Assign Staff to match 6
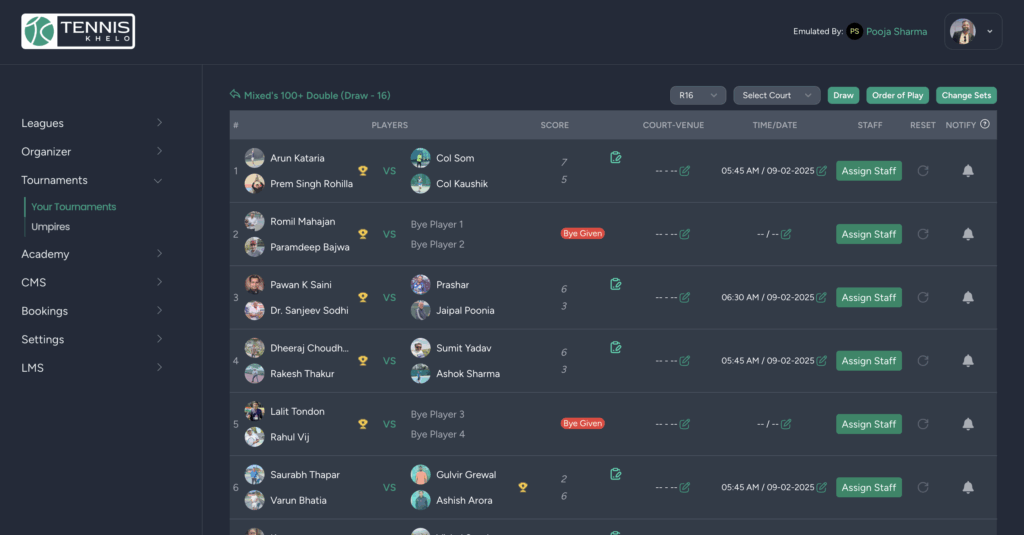The width and height of the screenshot is (1024, 535). coord(869,487)
